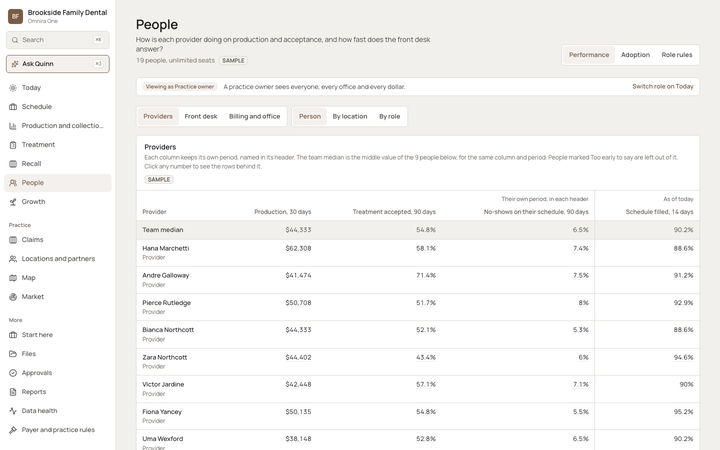Open Schedule in the sidebar
Viewport: 720px width, 450px height.
tap(58, 107)
